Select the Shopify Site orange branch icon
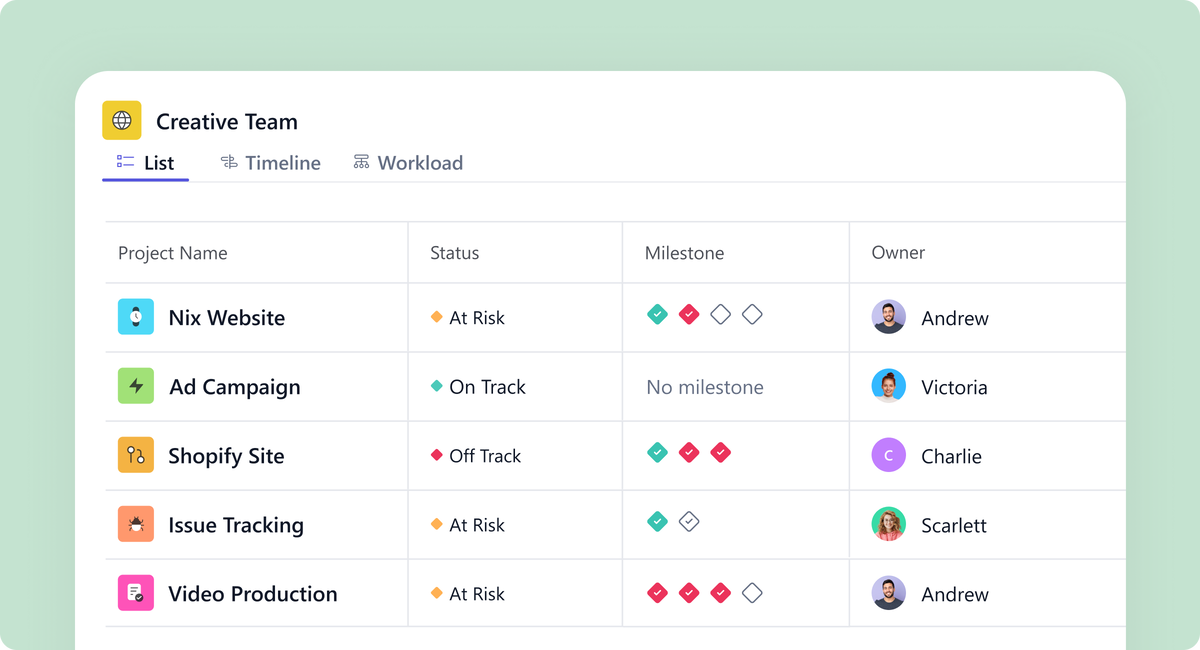1200x650 pixels. (x=136, y=455)
